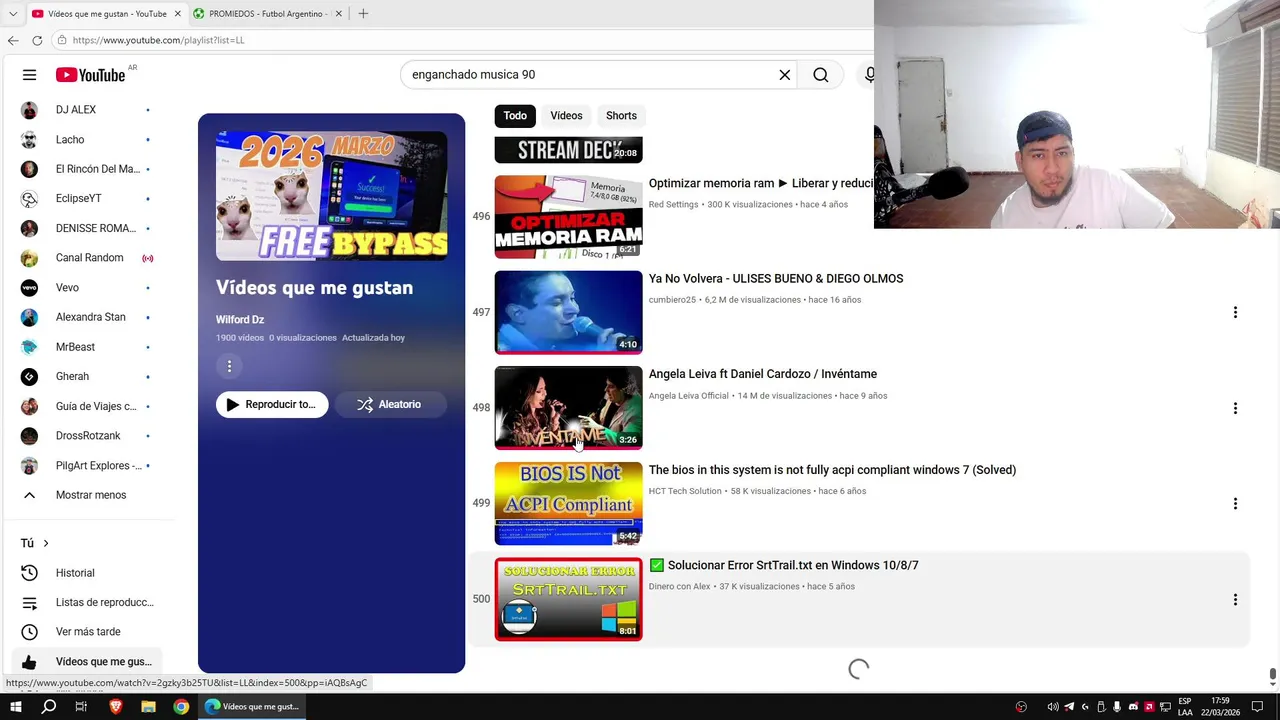Open the STREAM DECK video thumbnail

(568, 150)
